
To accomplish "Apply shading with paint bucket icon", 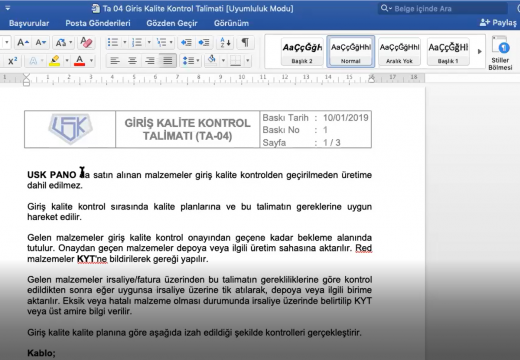I will [x=212, y=60].
